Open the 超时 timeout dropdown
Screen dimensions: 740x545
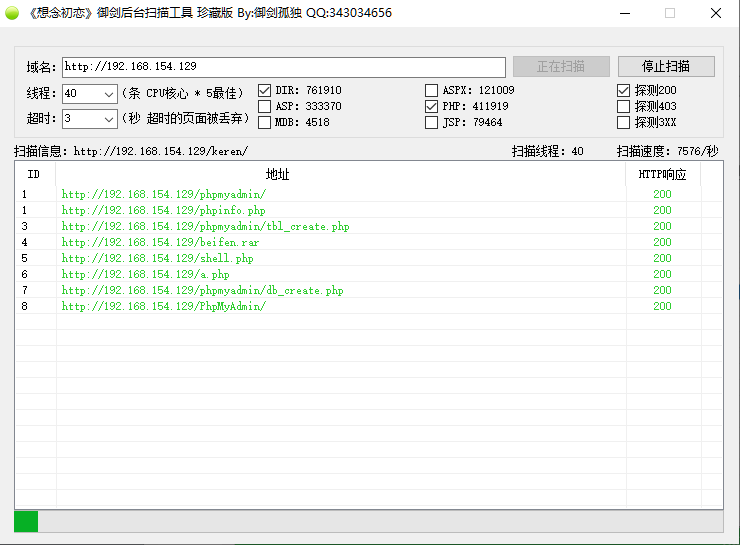109,119
